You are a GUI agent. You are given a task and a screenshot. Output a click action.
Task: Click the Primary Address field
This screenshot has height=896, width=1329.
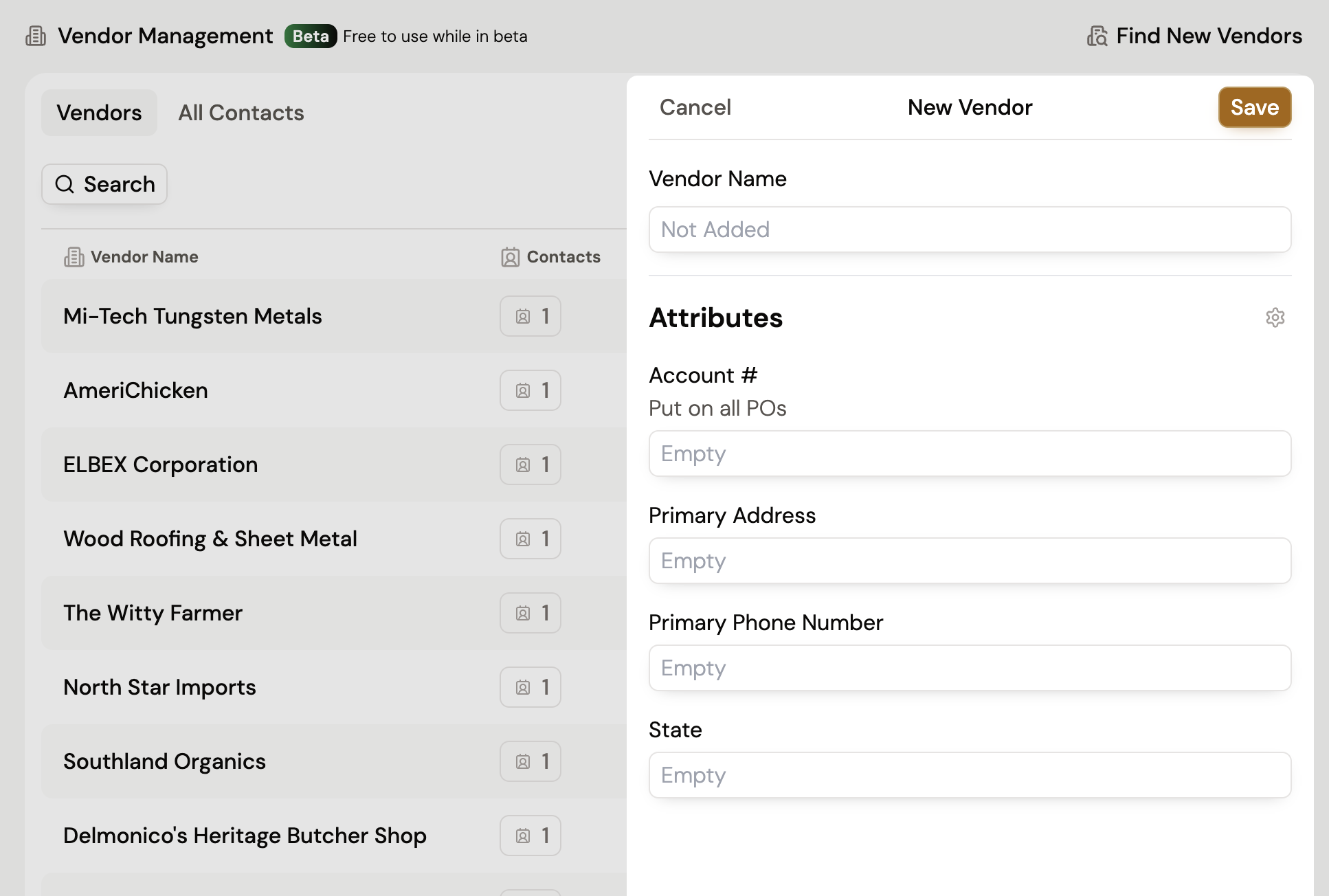pyautogui.click(x=970, y=561)
